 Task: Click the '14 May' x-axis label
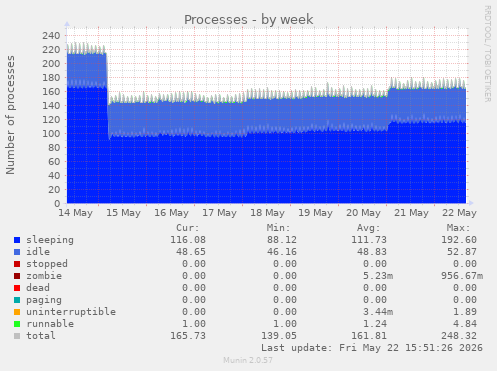[x=76, y=213]
